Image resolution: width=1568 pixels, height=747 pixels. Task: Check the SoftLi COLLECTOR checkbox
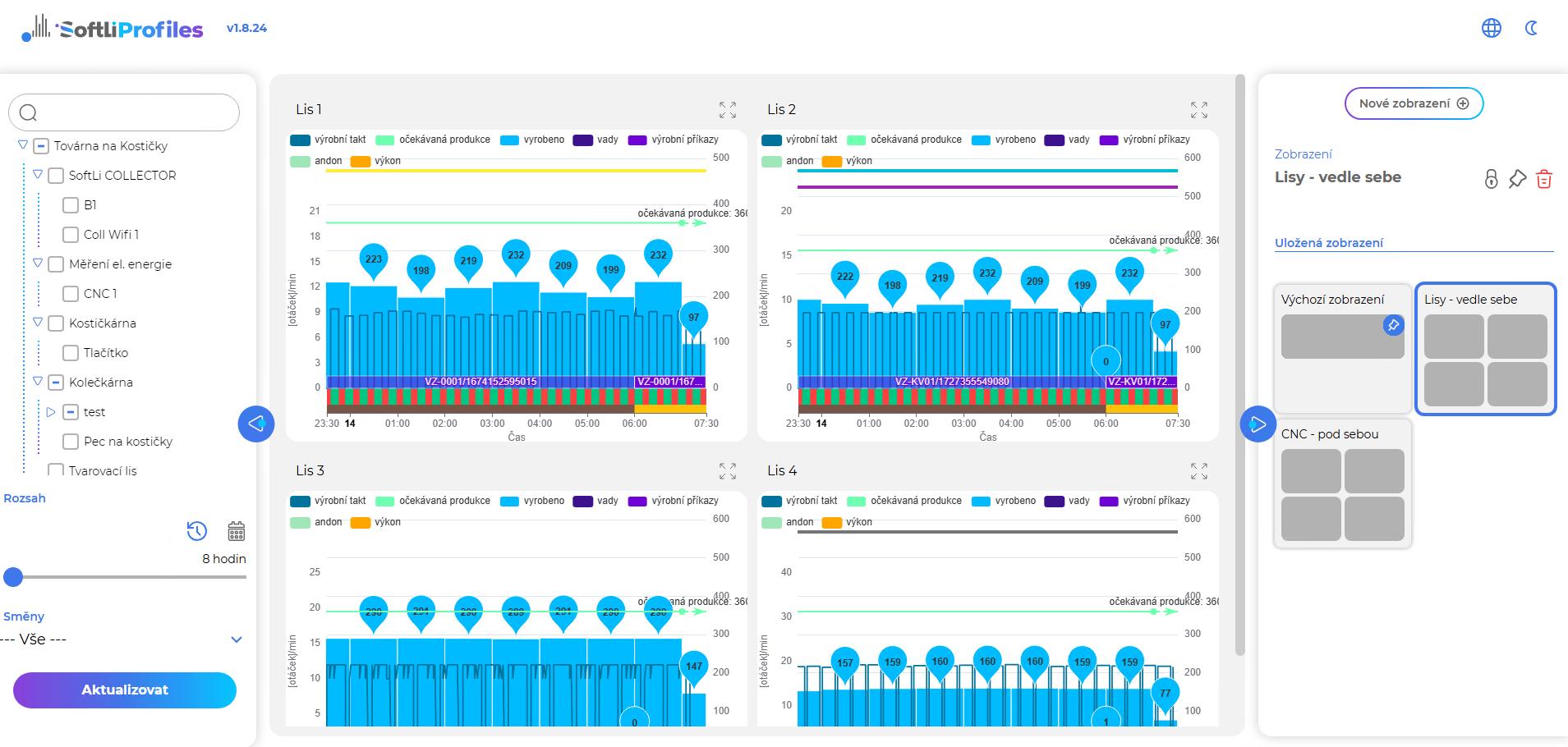[x=56, y=176]
